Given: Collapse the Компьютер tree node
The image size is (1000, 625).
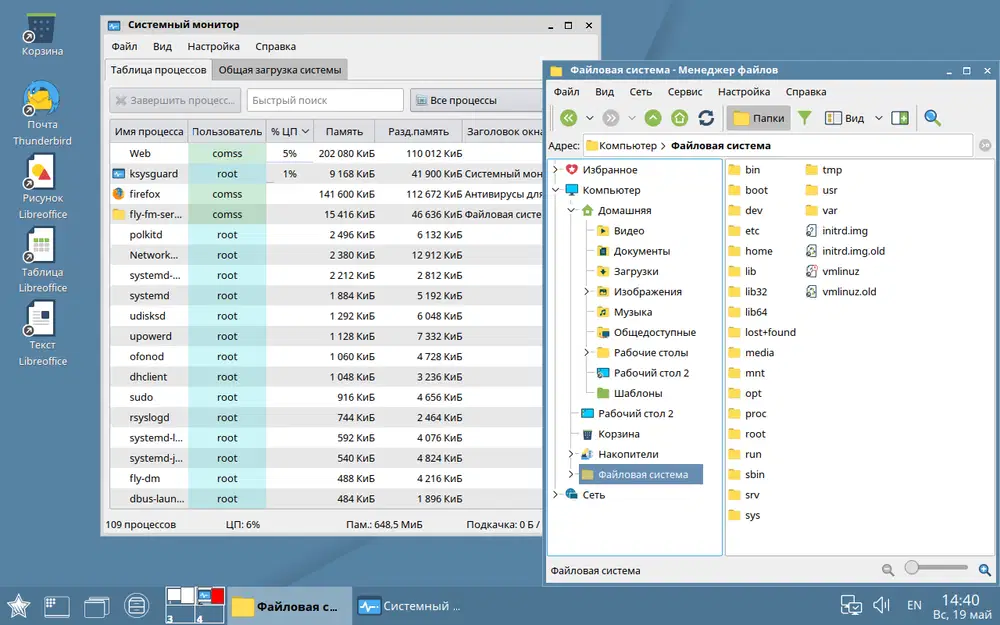Looking at the screenshot, I should pos(556,190).
